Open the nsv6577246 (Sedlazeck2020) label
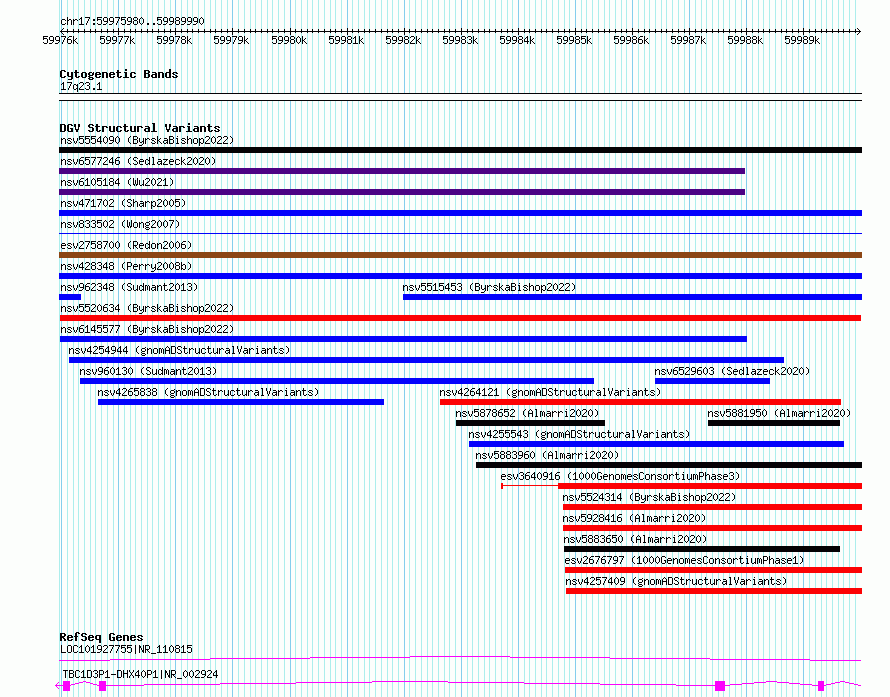The image size is (890, 697). point(138,161)
